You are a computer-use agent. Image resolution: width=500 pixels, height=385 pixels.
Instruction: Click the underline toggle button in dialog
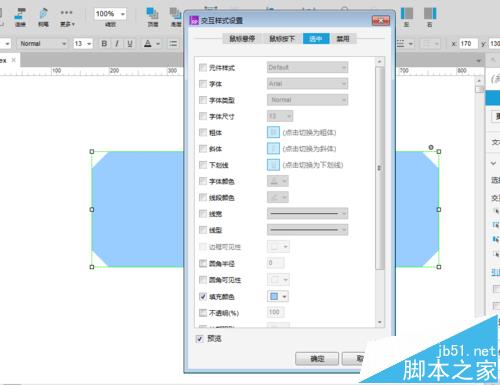[x=273, y=165]
